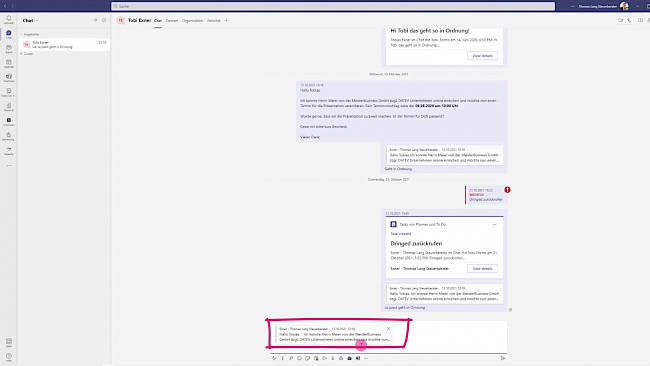Open the Power BI app in sidebar
Image resolution: width=650 pixels, height=366 pixels.
coord(8,107)
